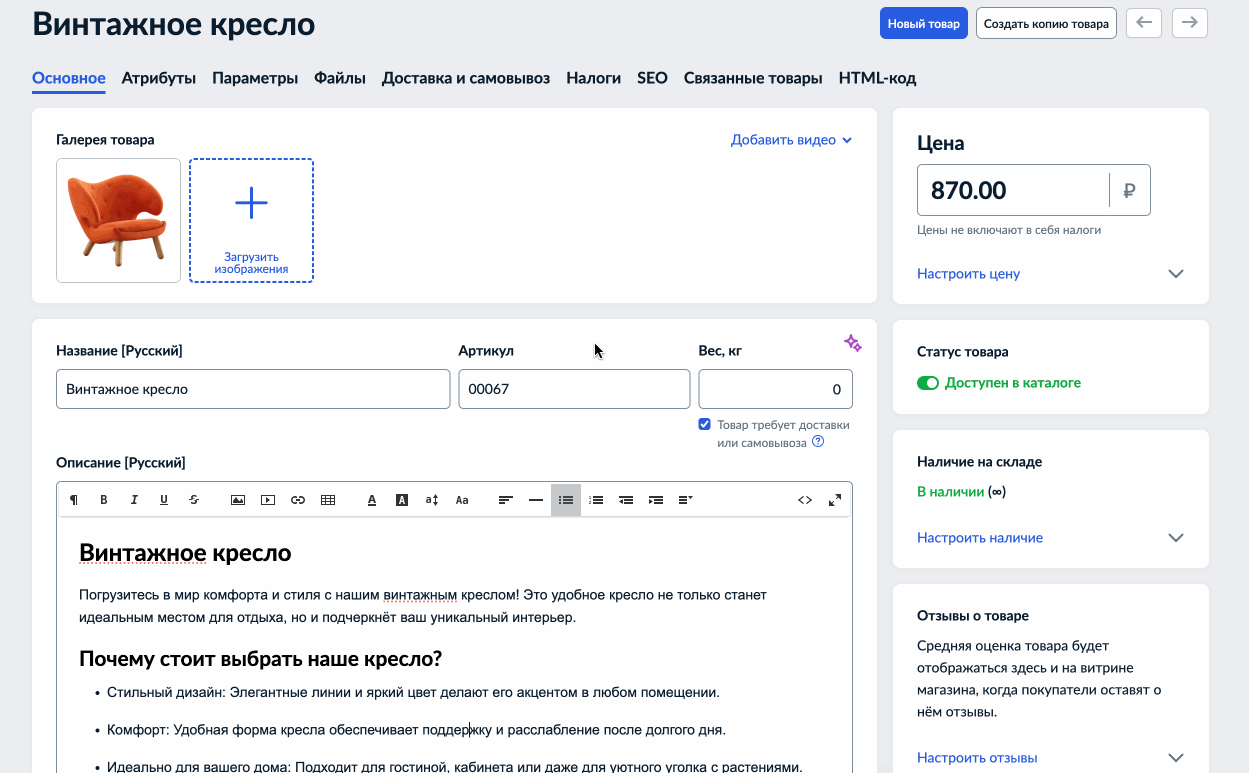Toggle bulleted list in editor

(x=566, y=500)
